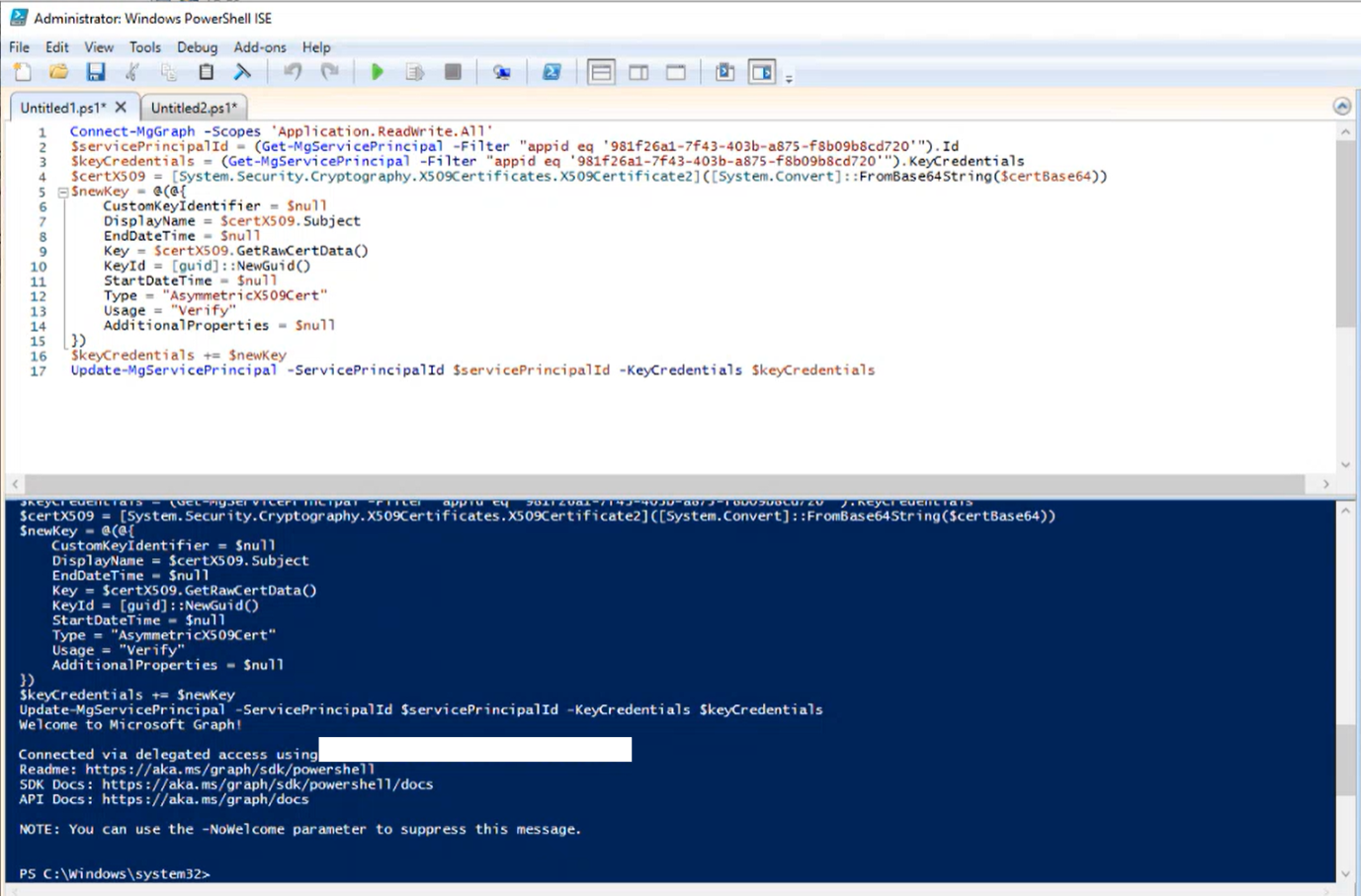Show script pane on top layout
Image resolution: width=1361 pixels, height=896 pixels.
click(x=601, y=72)
